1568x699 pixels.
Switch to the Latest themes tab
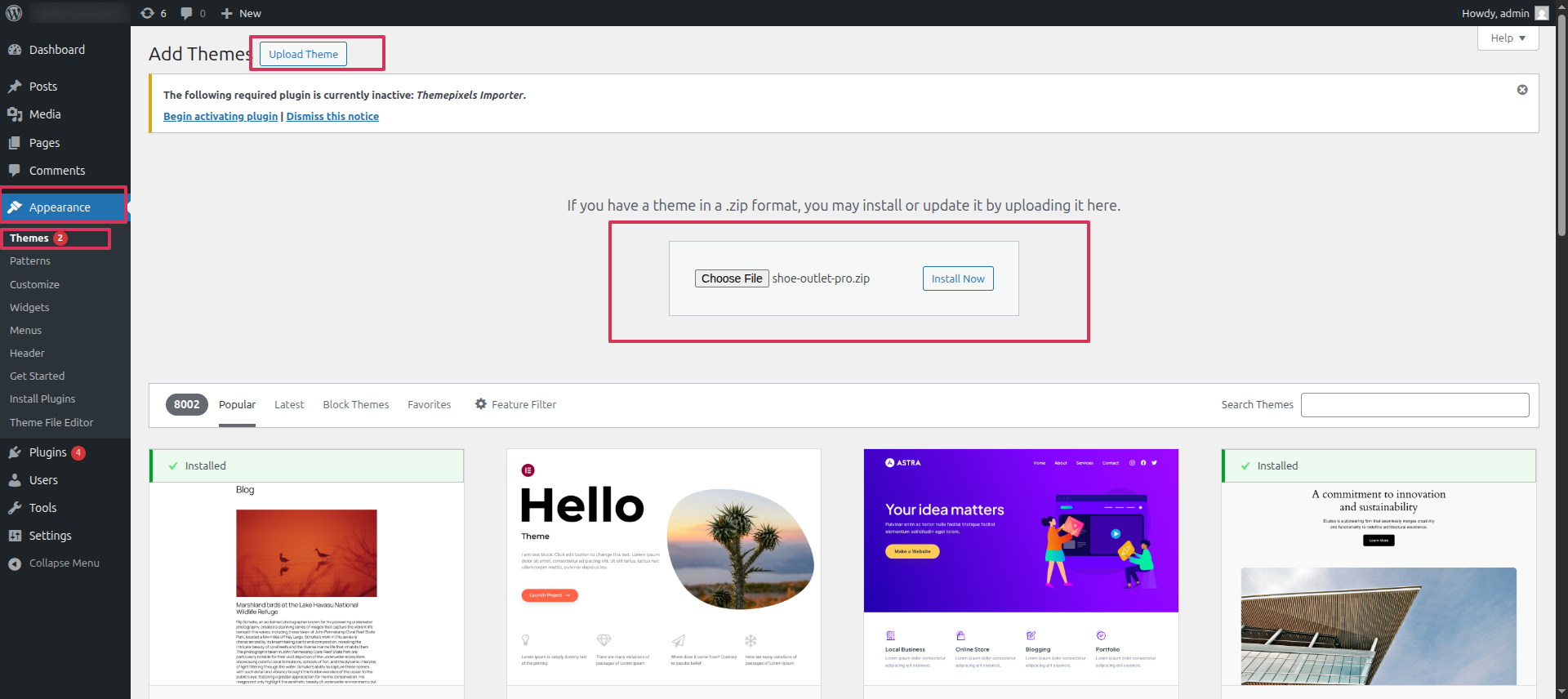click(x=289, y=404)
